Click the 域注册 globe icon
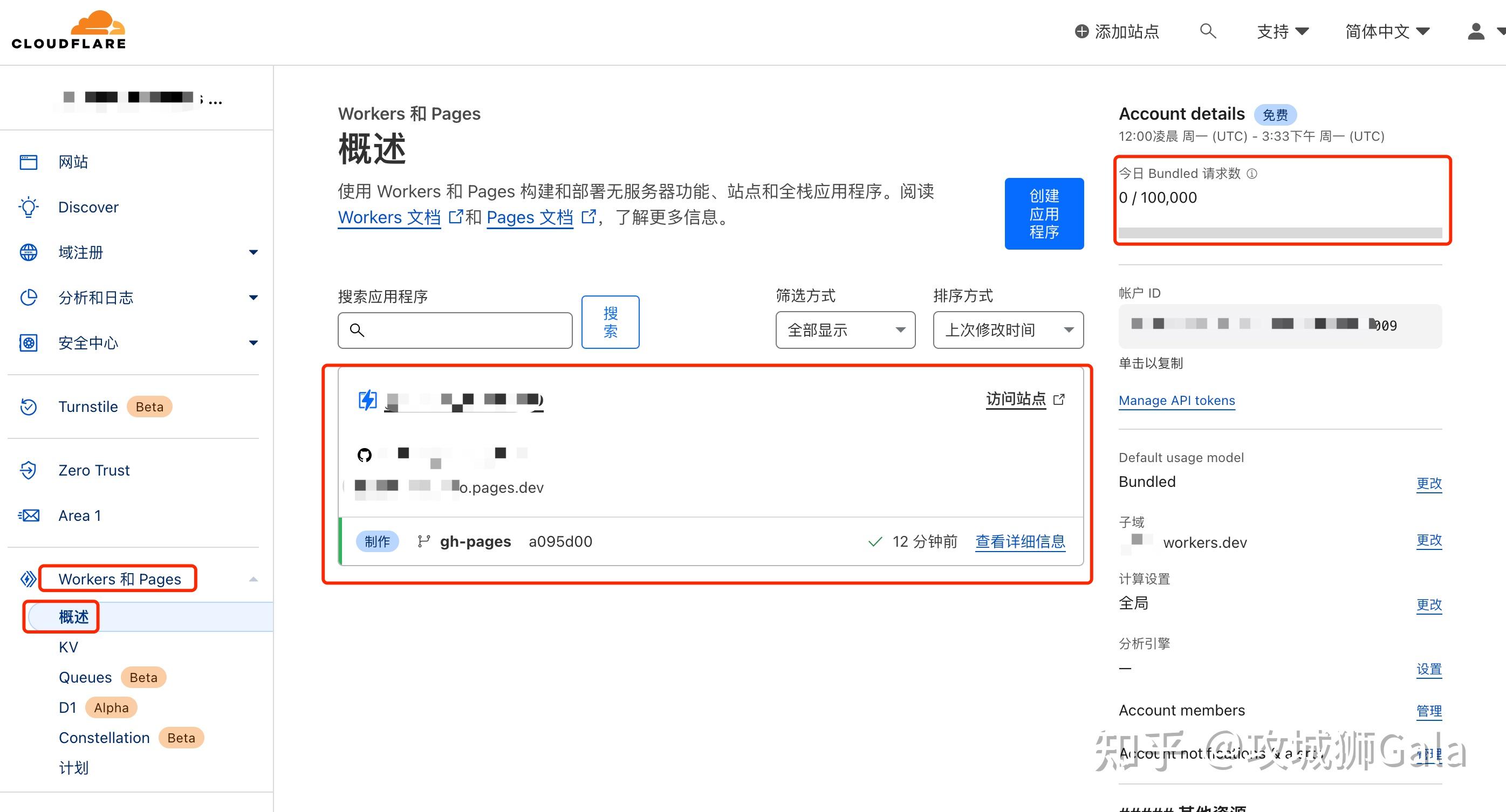This screenshot has width=1506, height=812. point(28,252)
